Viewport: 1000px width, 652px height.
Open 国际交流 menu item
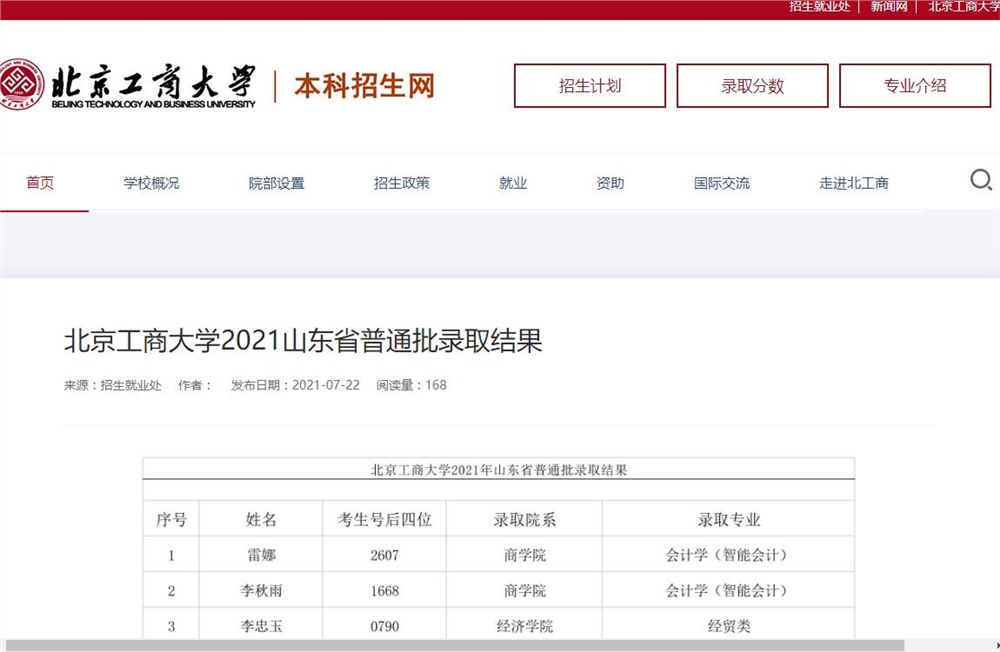721,183
